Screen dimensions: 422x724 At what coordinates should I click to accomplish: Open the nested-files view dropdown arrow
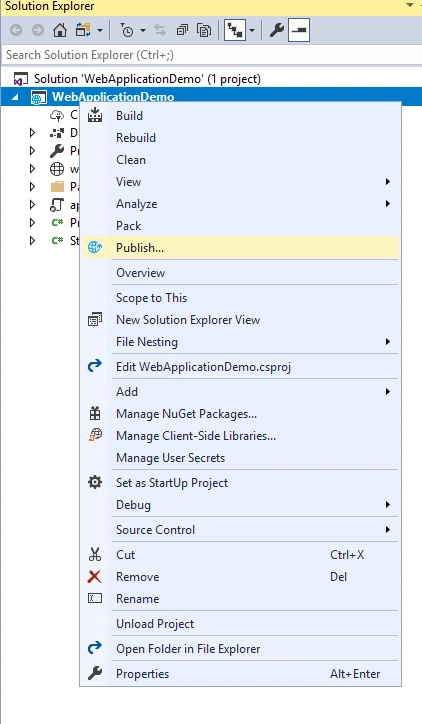click(x=252, y=30)
